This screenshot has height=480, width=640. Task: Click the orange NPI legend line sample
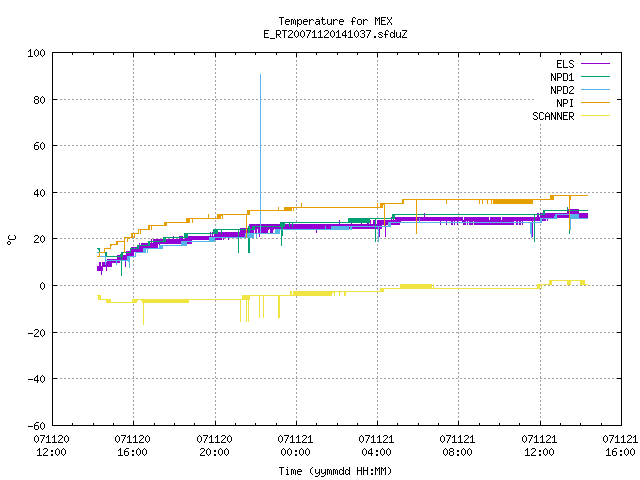coord(595,103)
